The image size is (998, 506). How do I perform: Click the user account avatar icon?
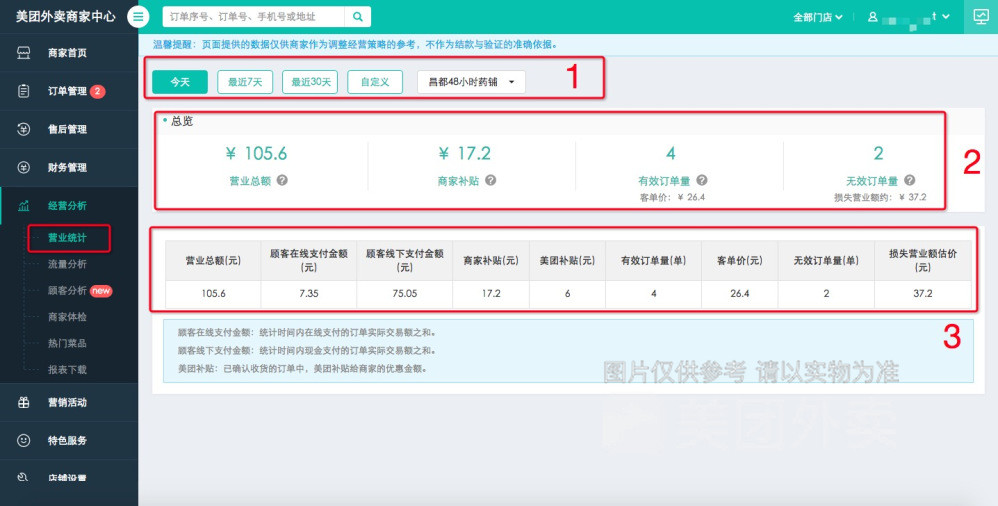[x=873, y=17]
